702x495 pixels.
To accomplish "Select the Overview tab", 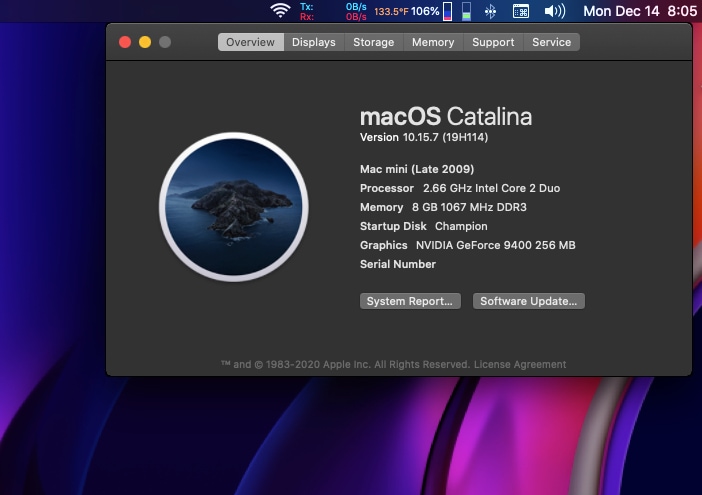I will (251, 42).
